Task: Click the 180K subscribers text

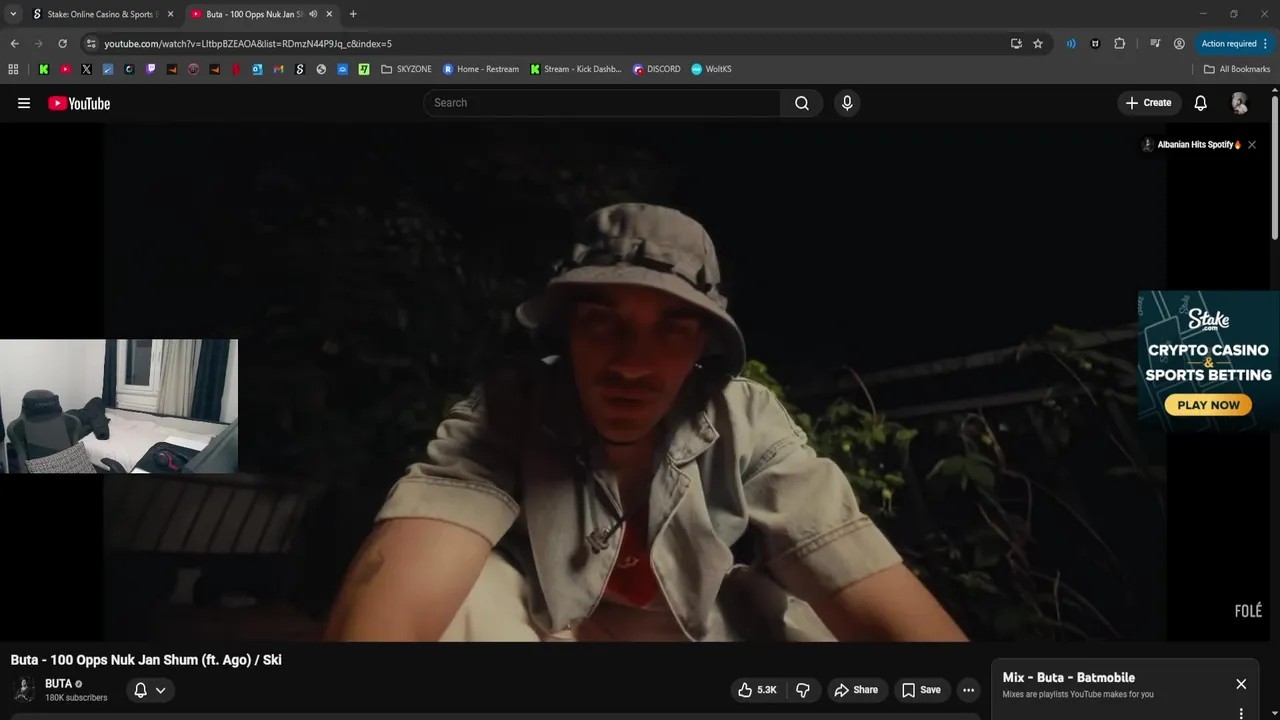Action: tap(76, 698)
